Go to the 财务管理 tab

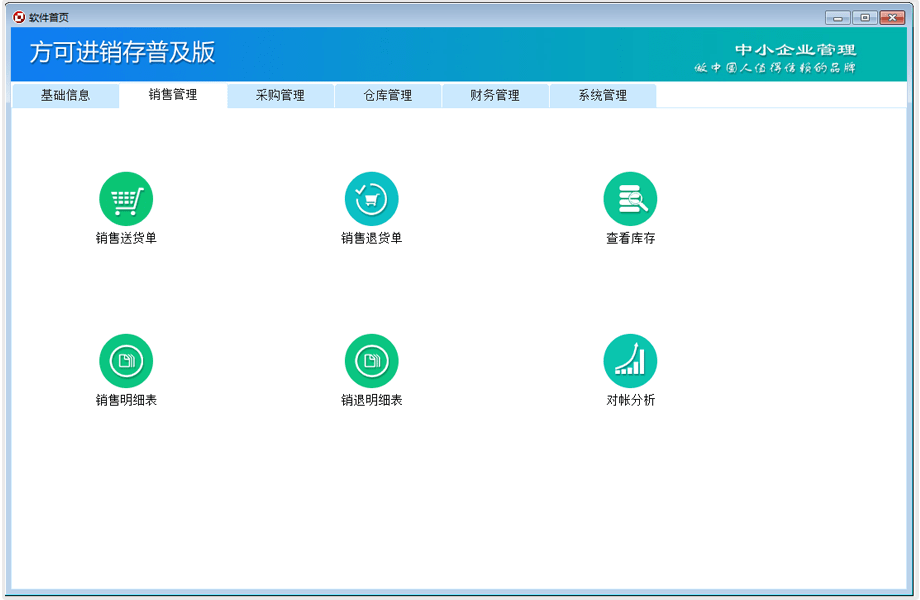pos(495,96)
